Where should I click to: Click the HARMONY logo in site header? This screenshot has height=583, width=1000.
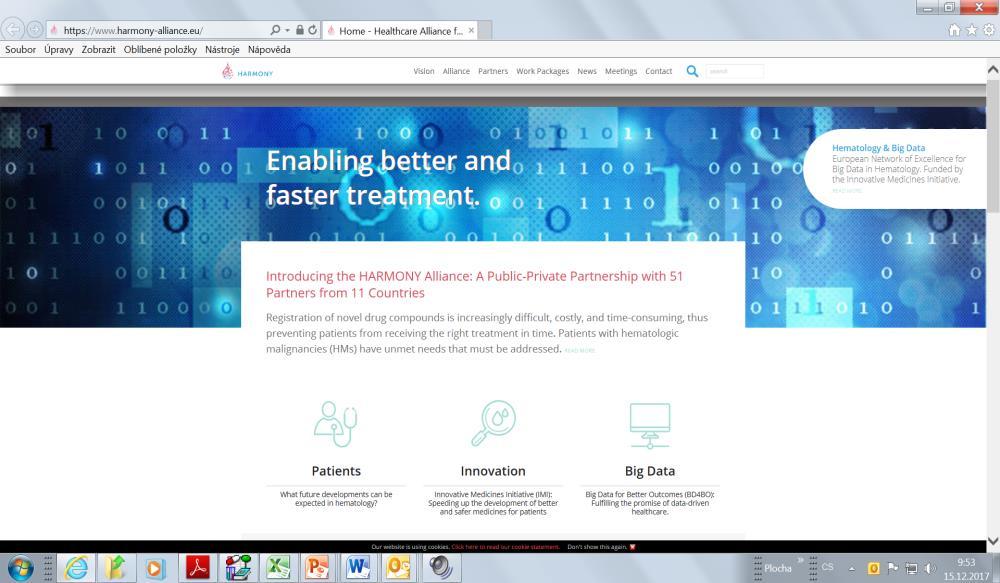[247, 72]
